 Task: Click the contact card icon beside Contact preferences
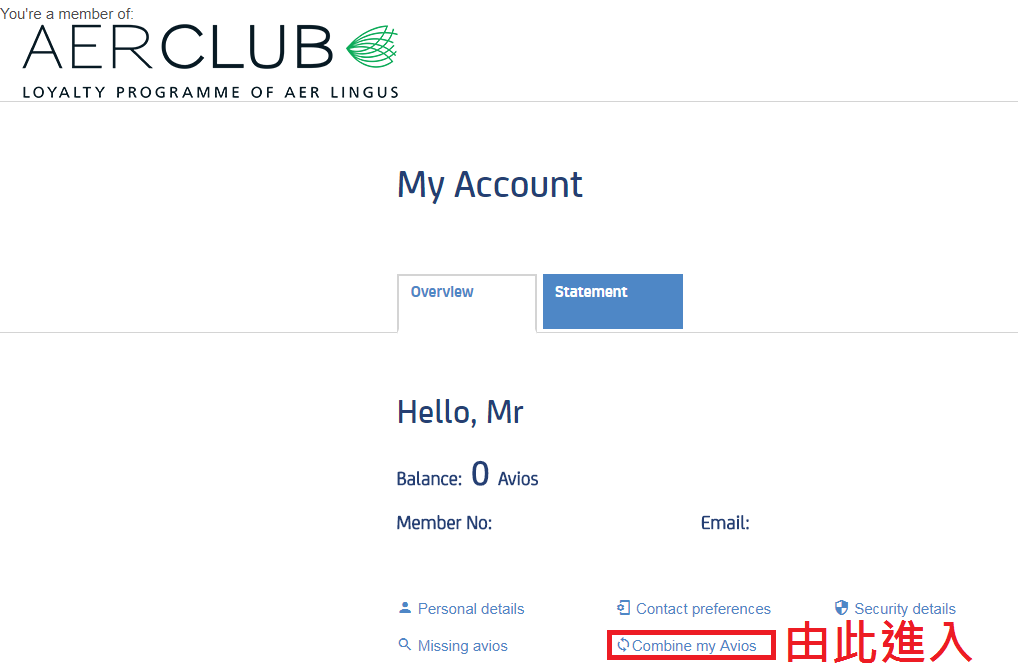pyautogui.click(x=623, y=608)
